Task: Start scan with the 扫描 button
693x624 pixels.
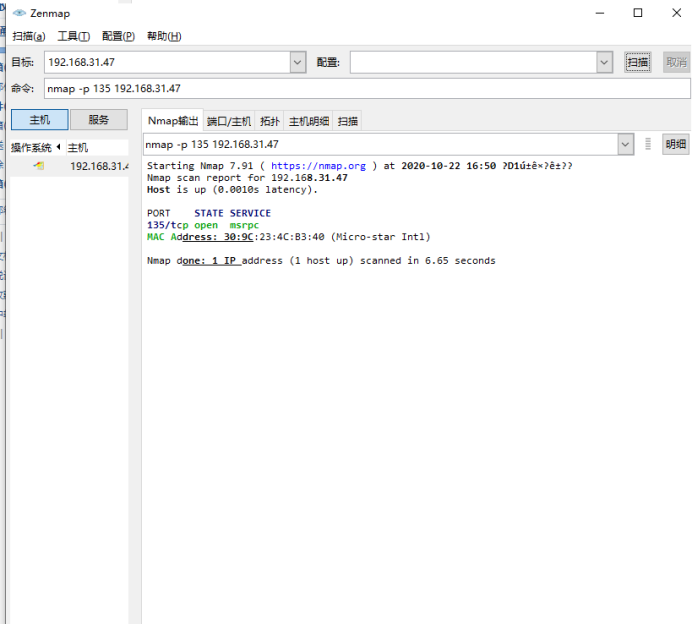Action: pos(637,62)
